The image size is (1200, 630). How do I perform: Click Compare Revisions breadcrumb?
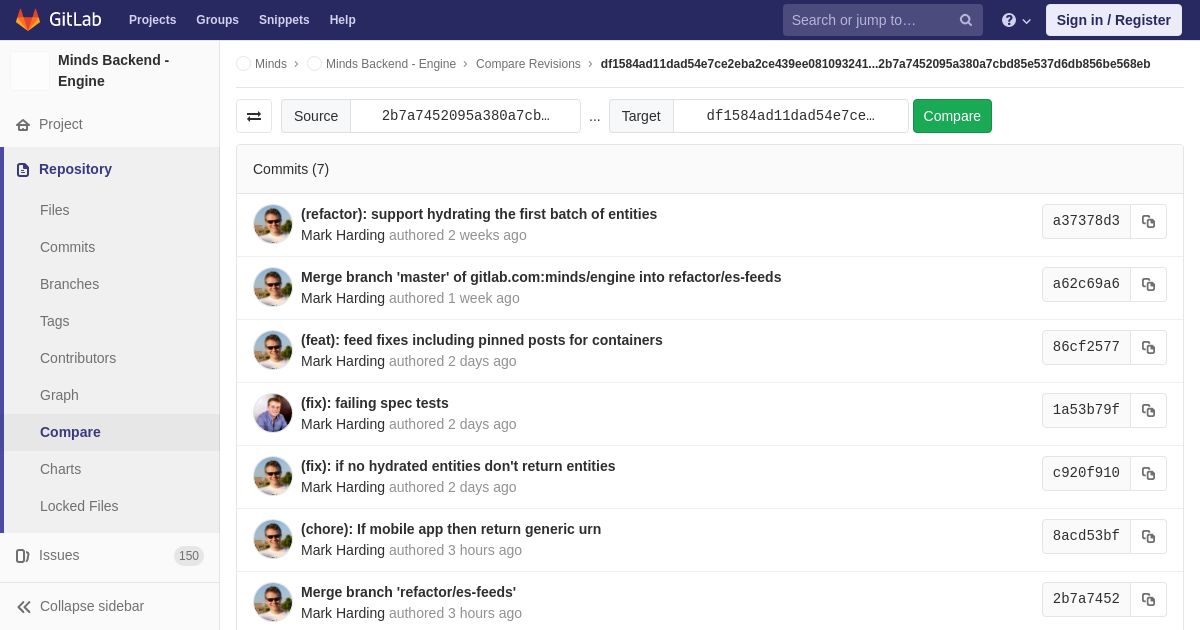tap(528, 64)
